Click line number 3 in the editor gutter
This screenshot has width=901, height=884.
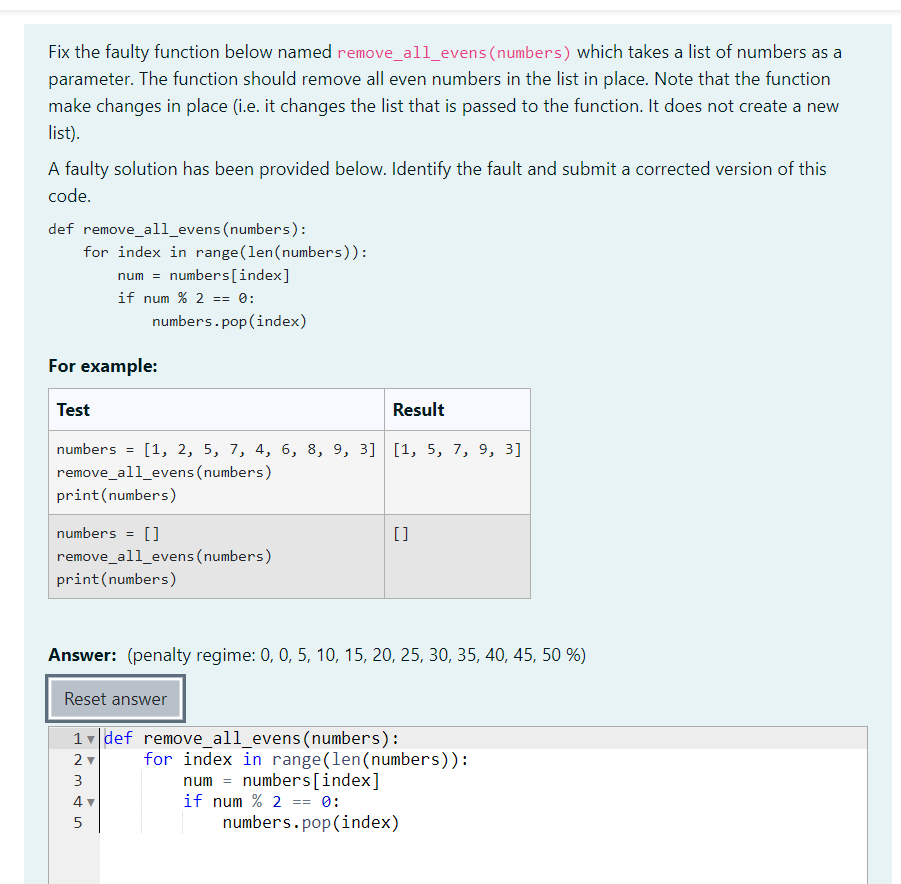click(77, 780)
